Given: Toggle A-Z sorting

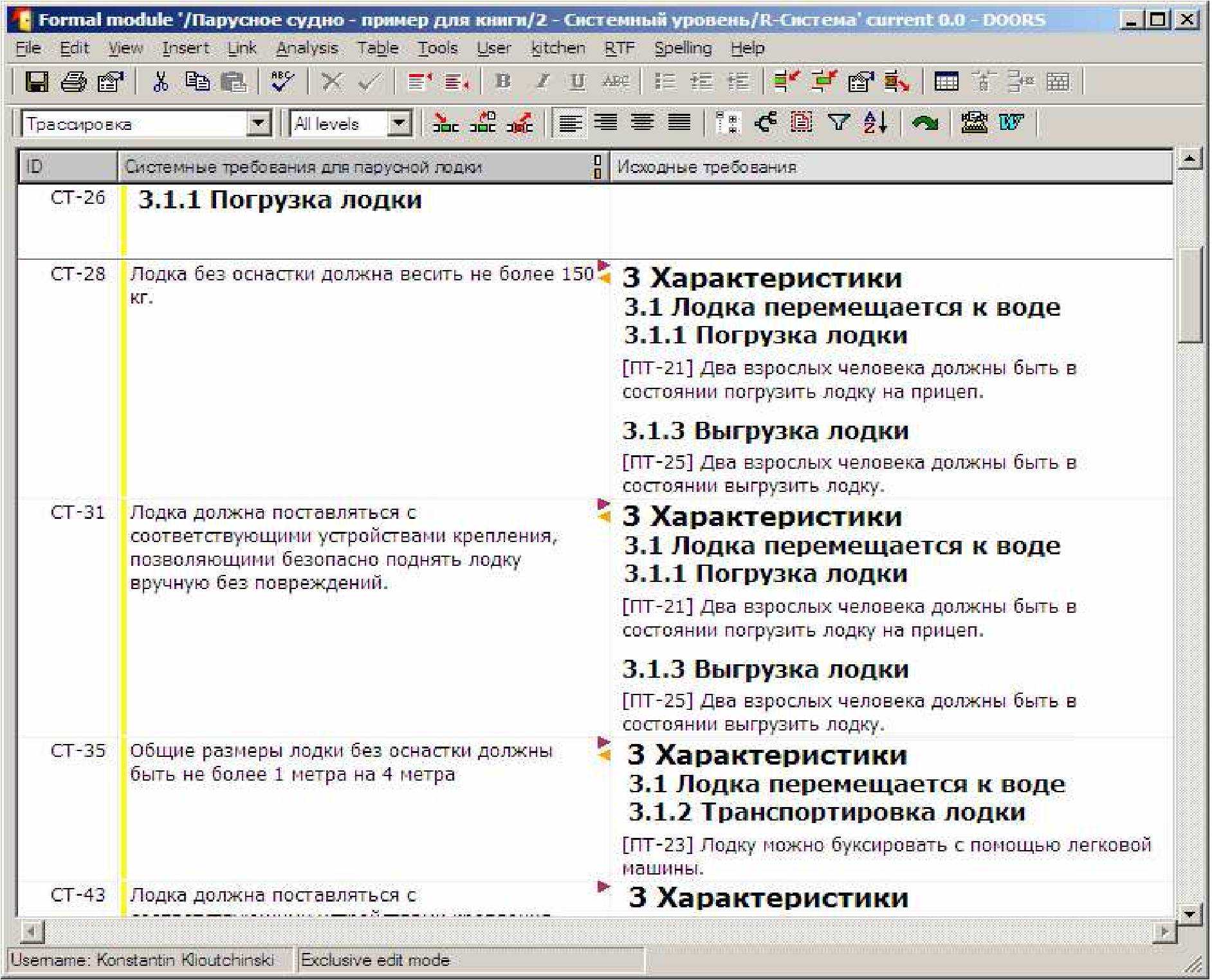Looking at the screenshot, I should click(x=876, y=122).
